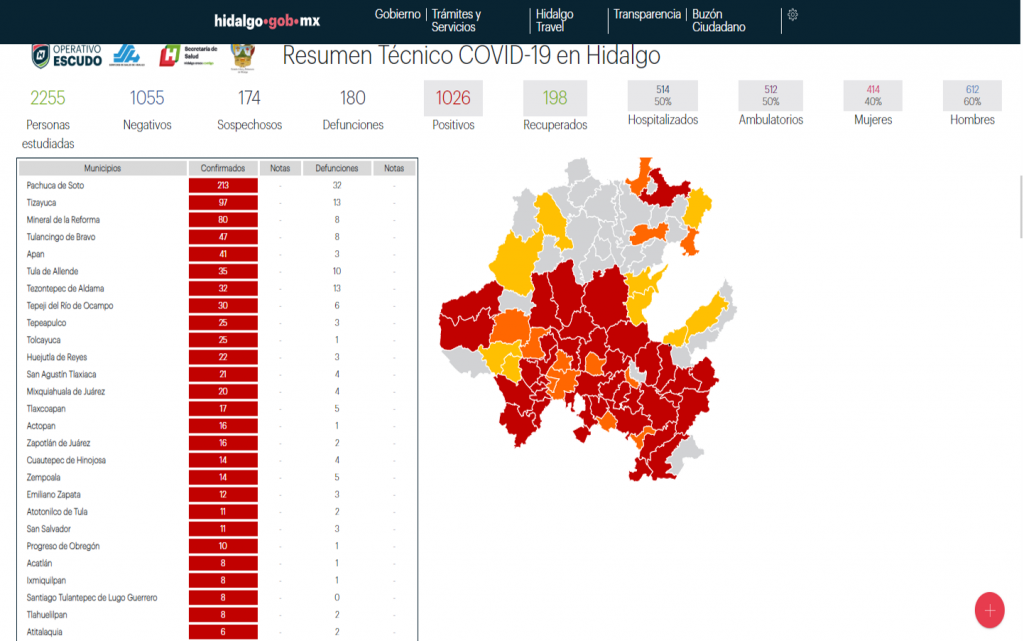The height and width of the screenshot is (641, 1024).
Task: Go to Hidalgo Travel link
Action: [x=554, y=21]
